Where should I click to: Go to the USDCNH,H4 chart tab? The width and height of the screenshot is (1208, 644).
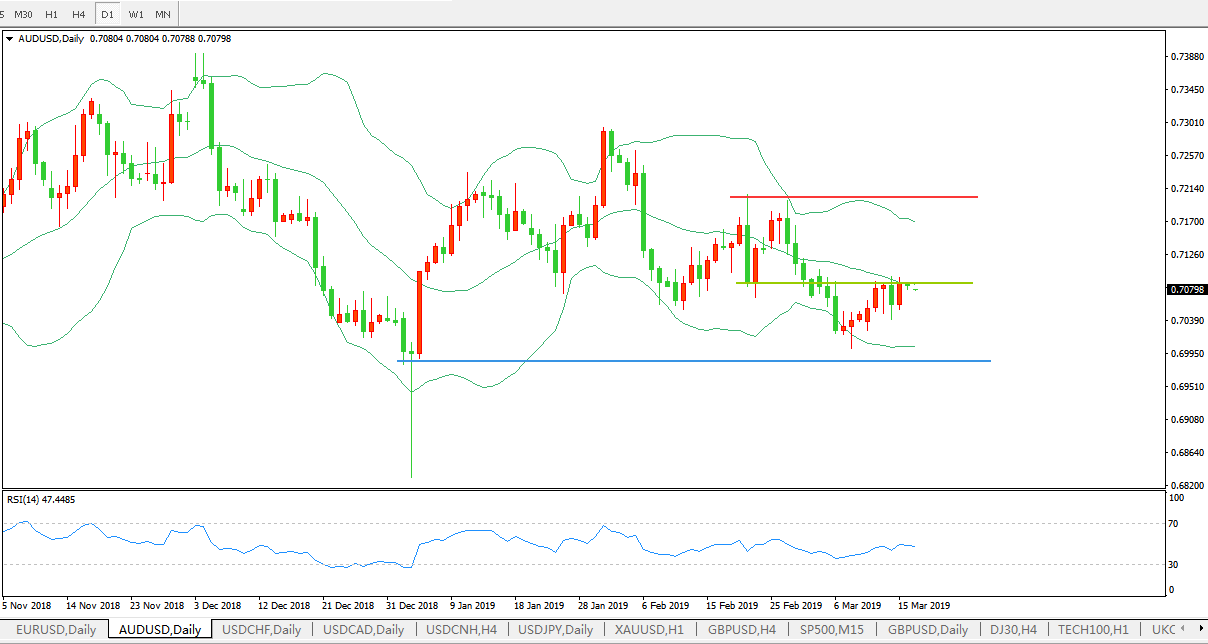click(x=461, y=630)
